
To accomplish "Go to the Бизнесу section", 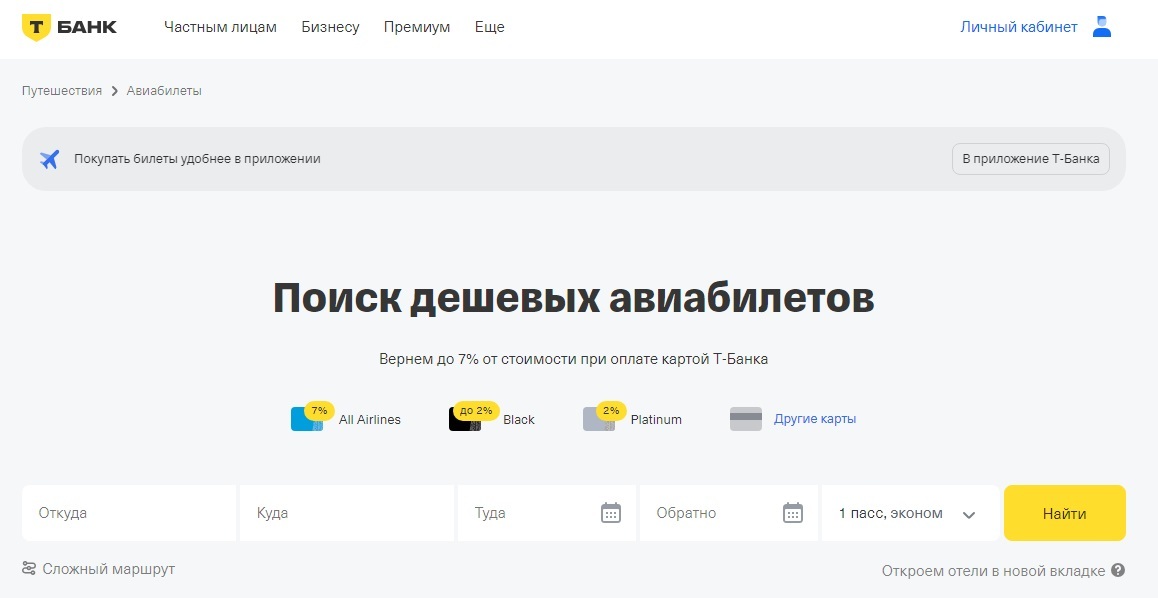I will click(330, 27).
